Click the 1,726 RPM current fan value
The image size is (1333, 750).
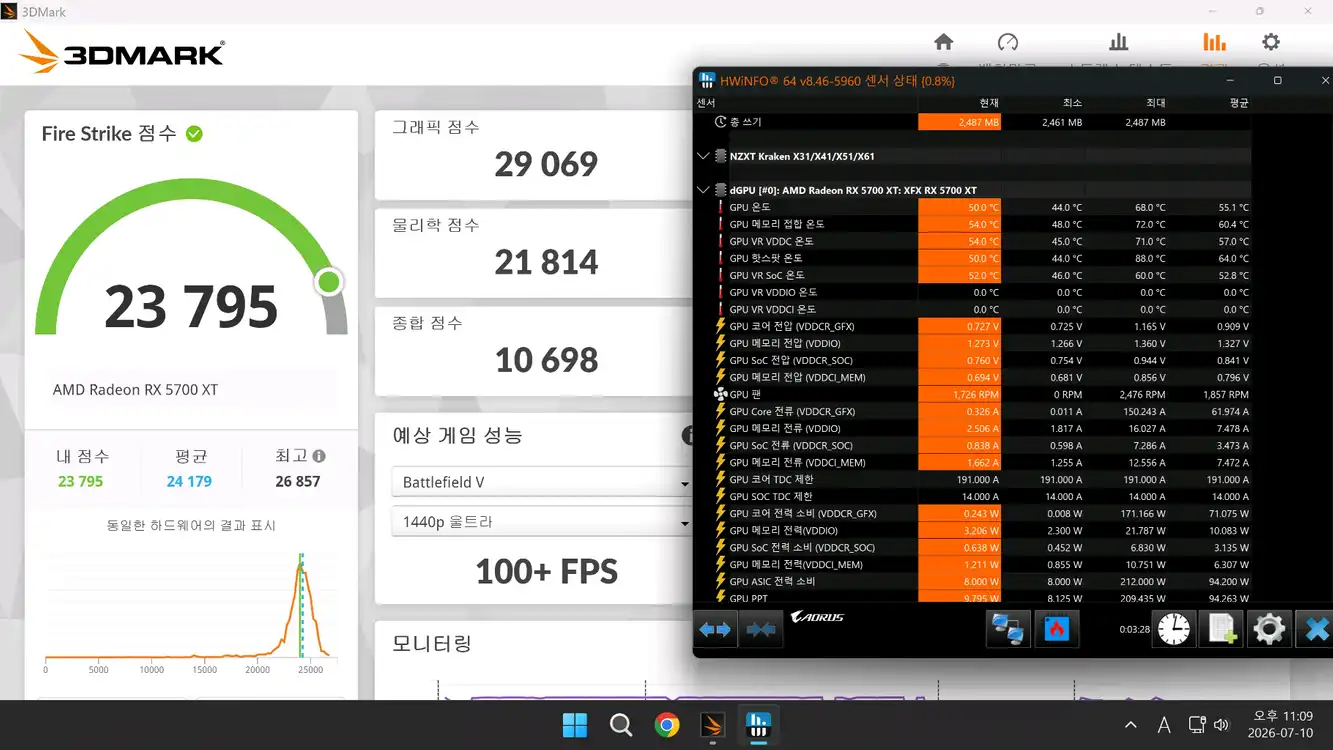pos(975,395)
